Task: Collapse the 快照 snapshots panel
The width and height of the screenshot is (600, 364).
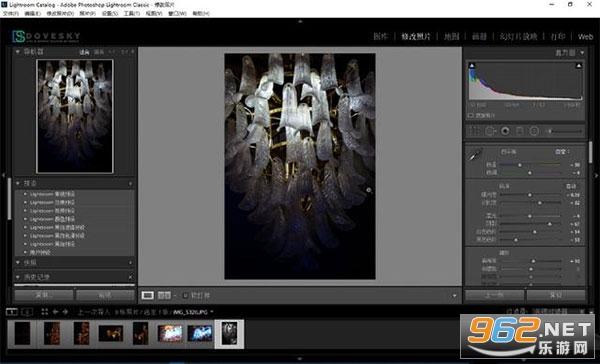Action: click(x=18, y=263)
